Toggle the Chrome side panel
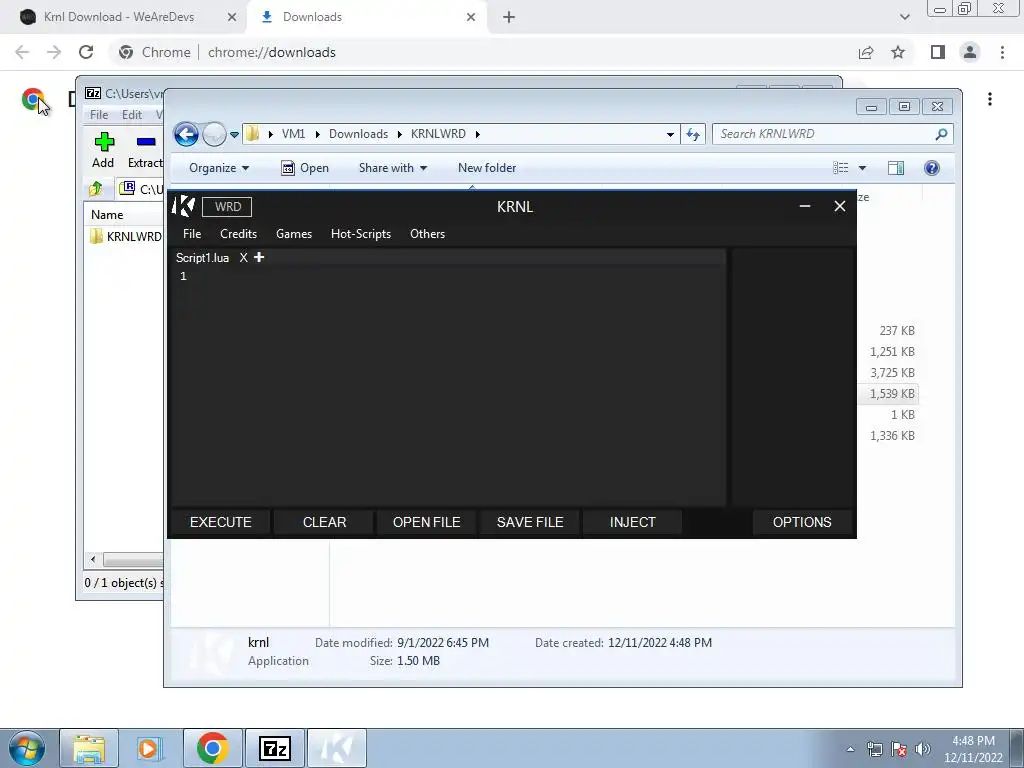The image size is (1024, 768). coord(938,52)
